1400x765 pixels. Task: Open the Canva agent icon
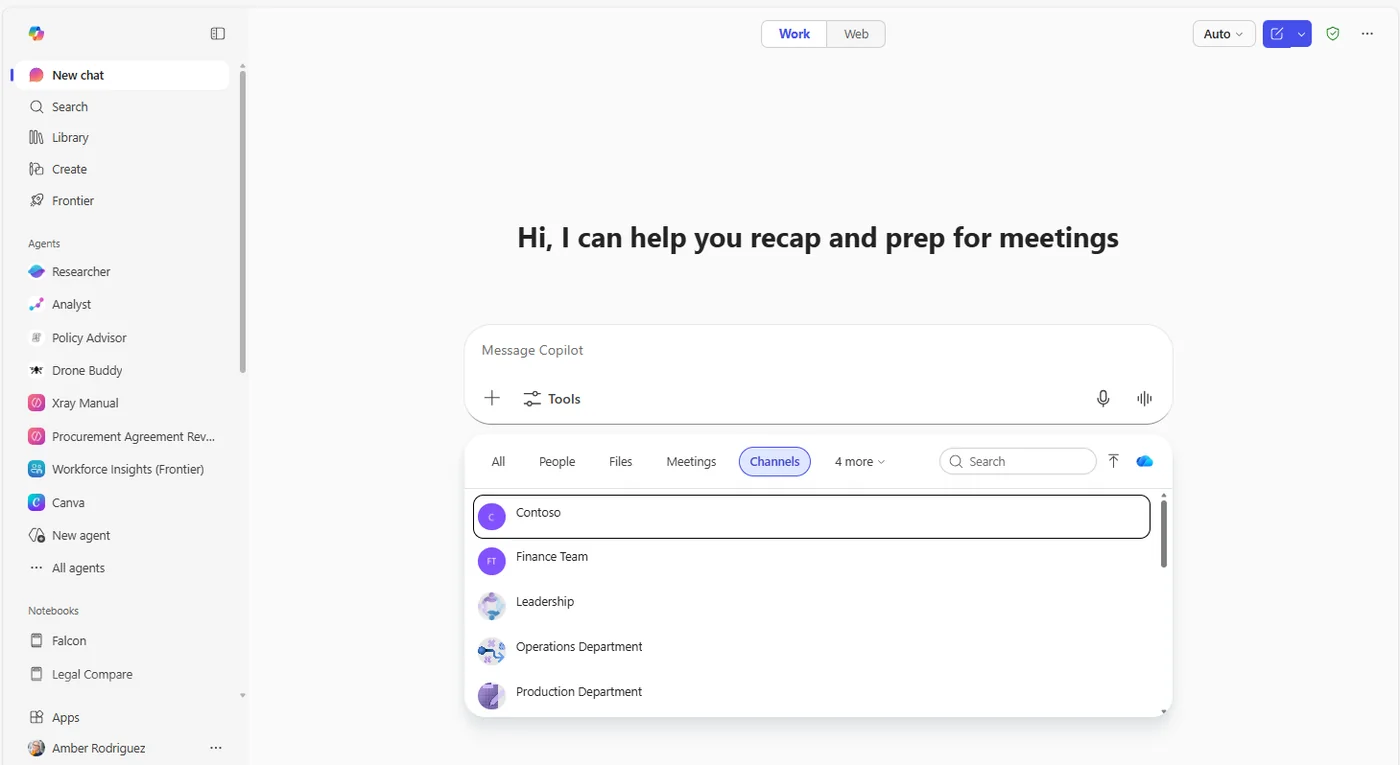click(x=37, y=503)
